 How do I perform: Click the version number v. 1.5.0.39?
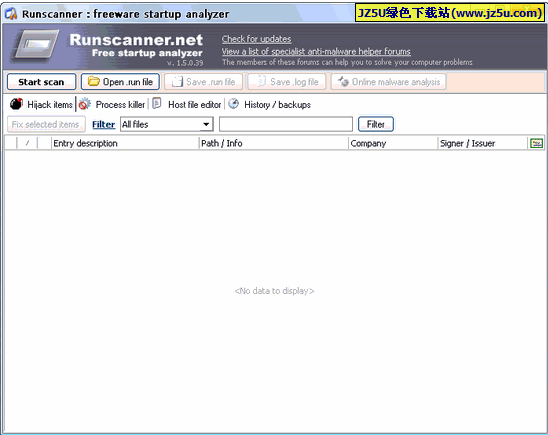coord(185,63)
